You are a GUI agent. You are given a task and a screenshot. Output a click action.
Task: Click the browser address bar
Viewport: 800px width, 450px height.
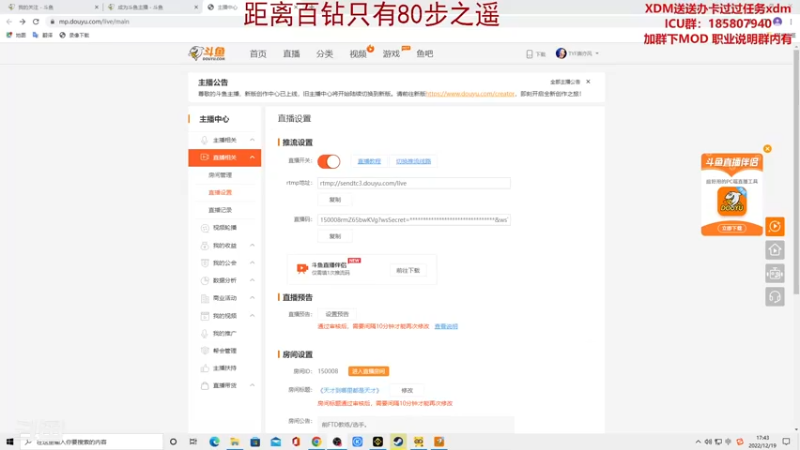[x=398, y=21]
